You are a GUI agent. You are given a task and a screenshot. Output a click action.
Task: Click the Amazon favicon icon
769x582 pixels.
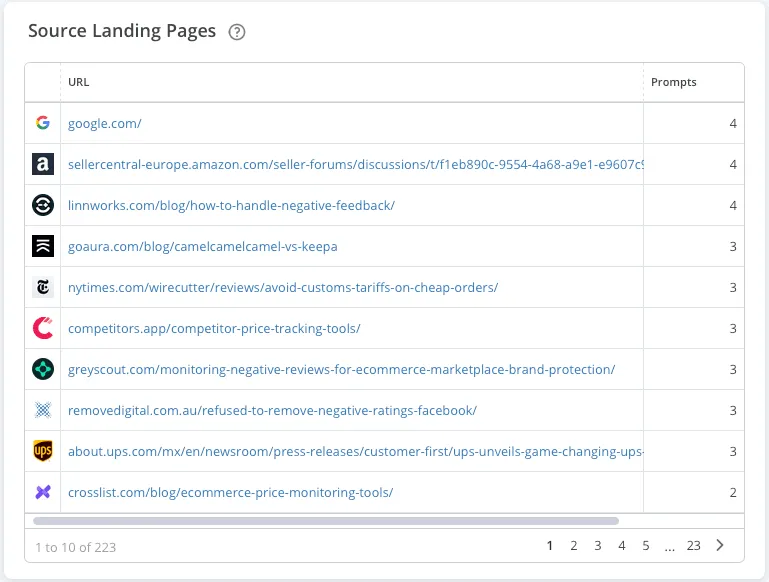pyautogui.click(x=42, y=164)
